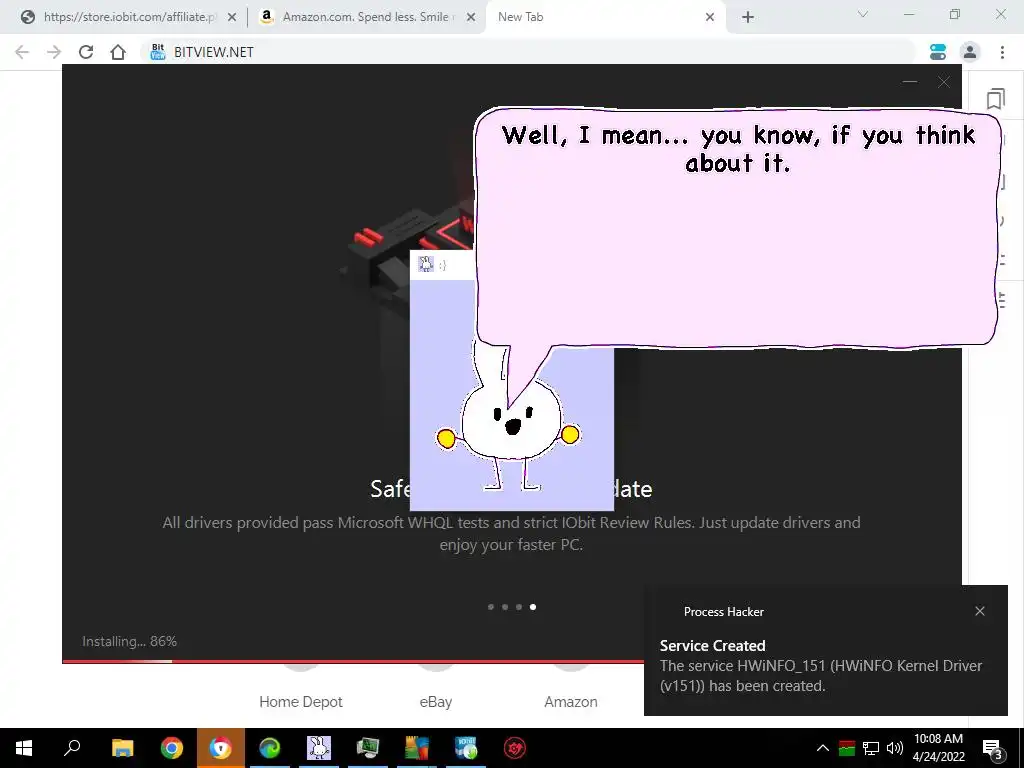Dismiss the Process Hacker notification
This screenshot has height=768, width=1024.
(x=980, y=611)
